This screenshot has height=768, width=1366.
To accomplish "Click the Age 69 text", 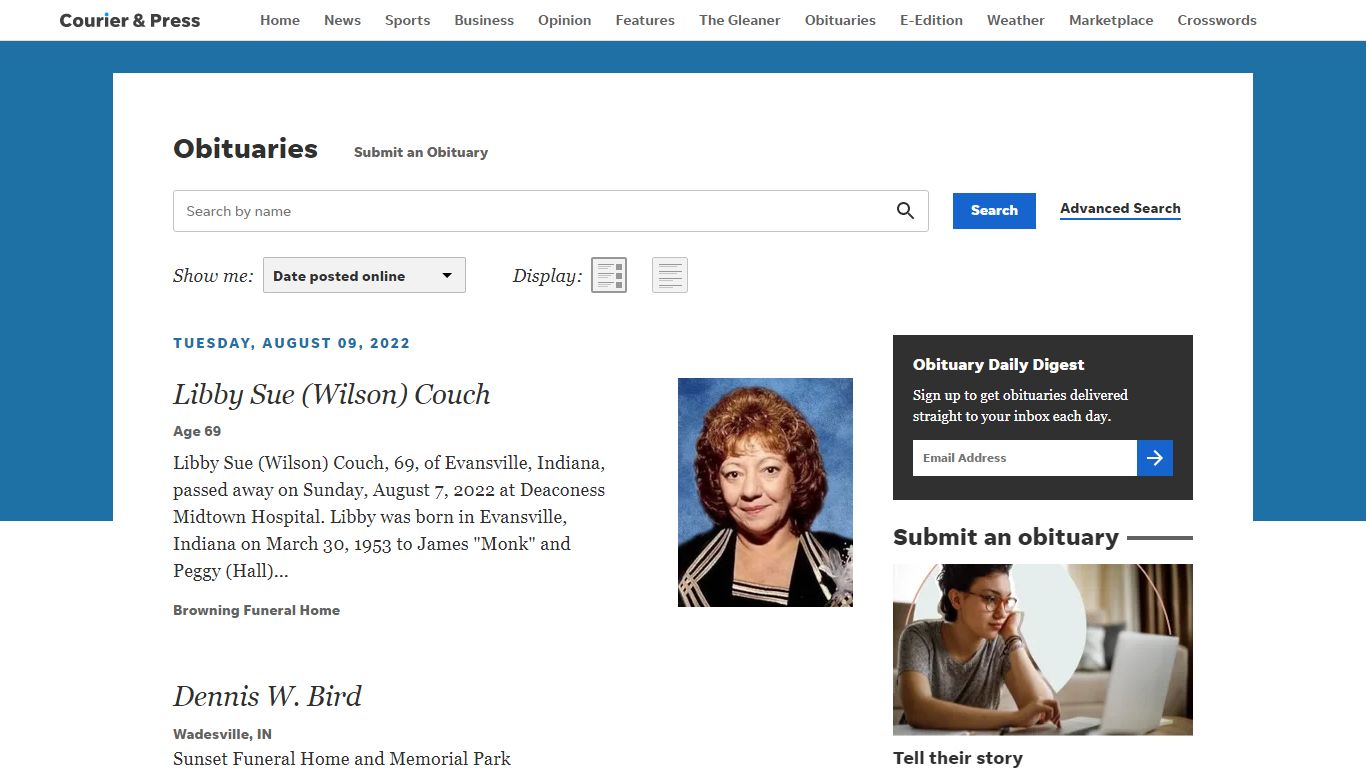I will 197,431.
